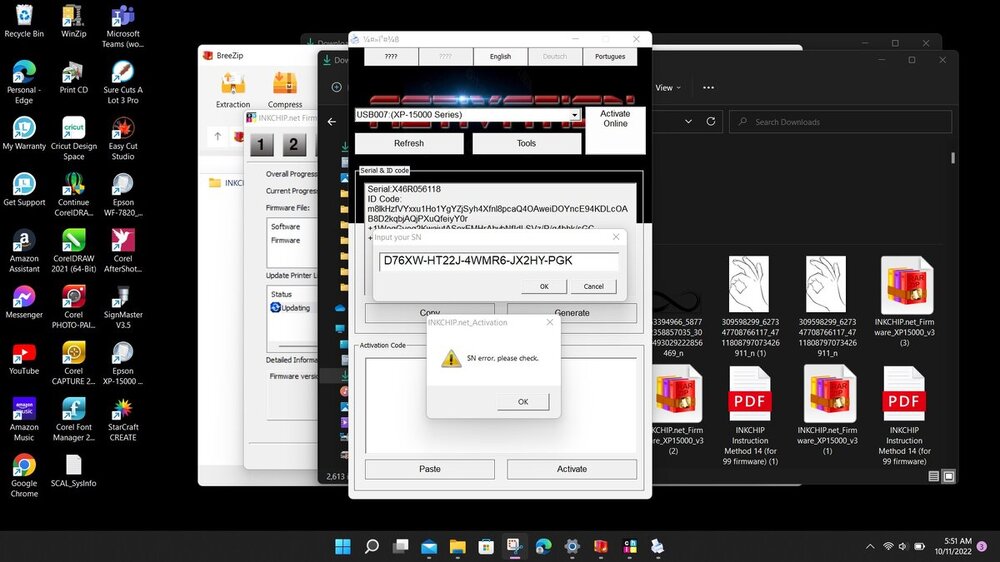This screenshot has height=562, width=1000.
Task: Click OK in the SN error dialog
Action: pos(522,401)
